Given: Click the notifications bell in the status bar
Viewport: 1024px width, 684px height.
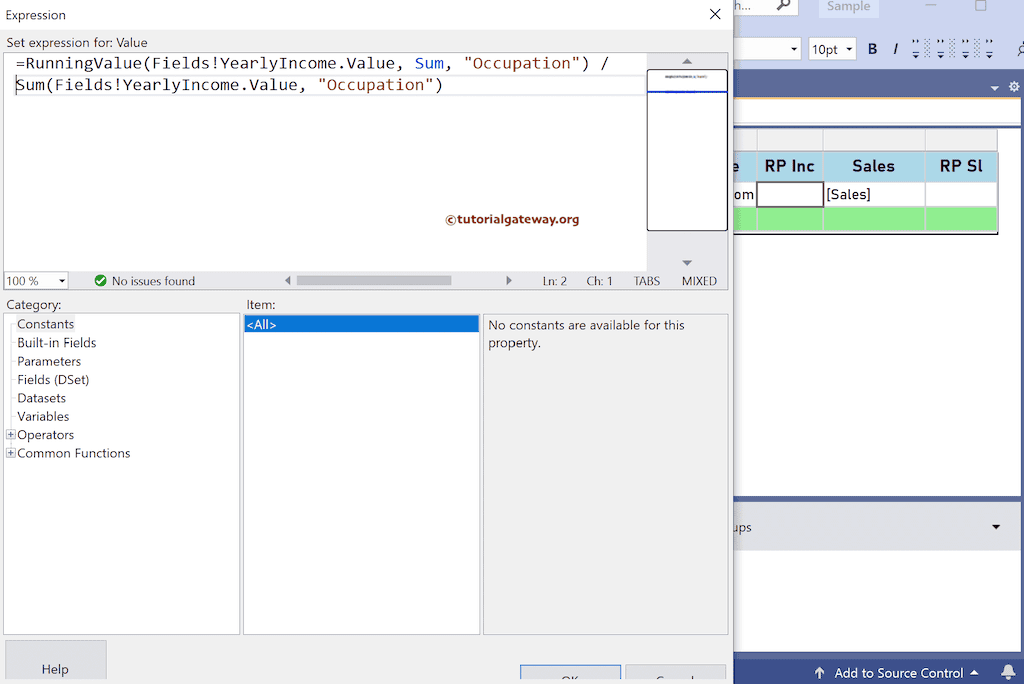Looking at the screenshot, I should 1008,672.
